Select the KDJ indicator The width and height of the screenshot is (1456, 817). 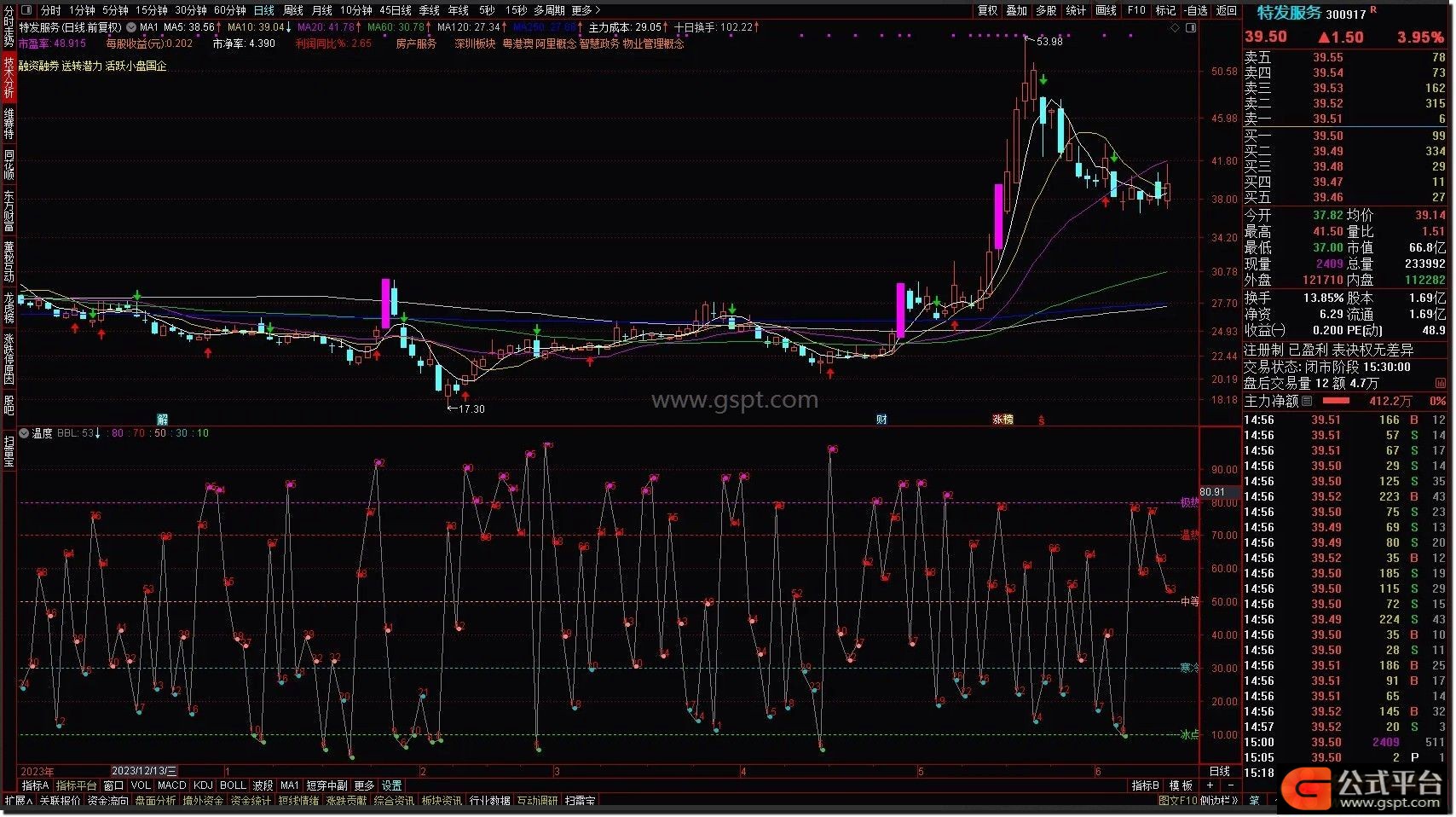(x=203, y=785)
